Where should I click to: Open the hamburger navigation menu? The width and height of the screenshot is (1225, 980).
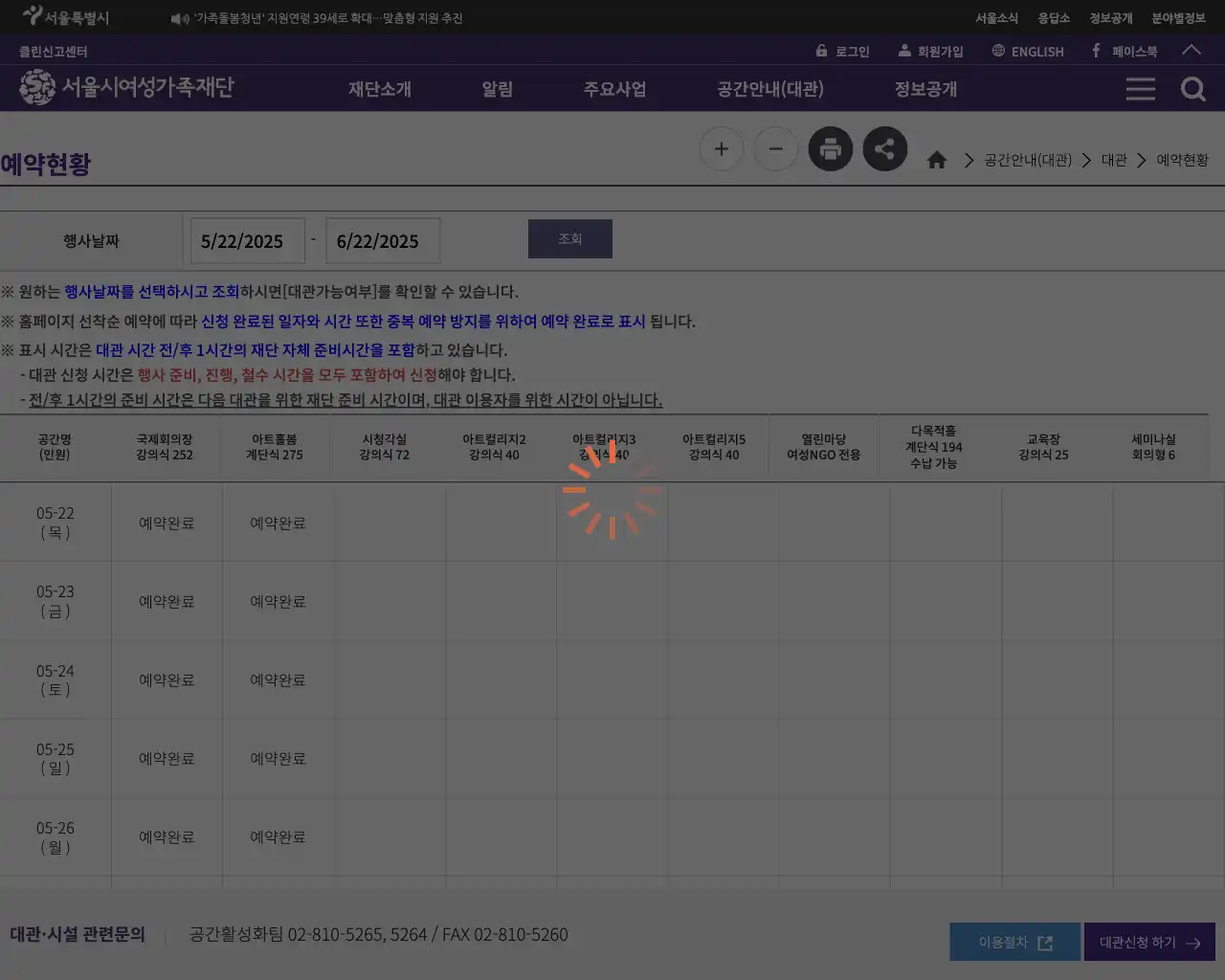tap(1140, 88)
